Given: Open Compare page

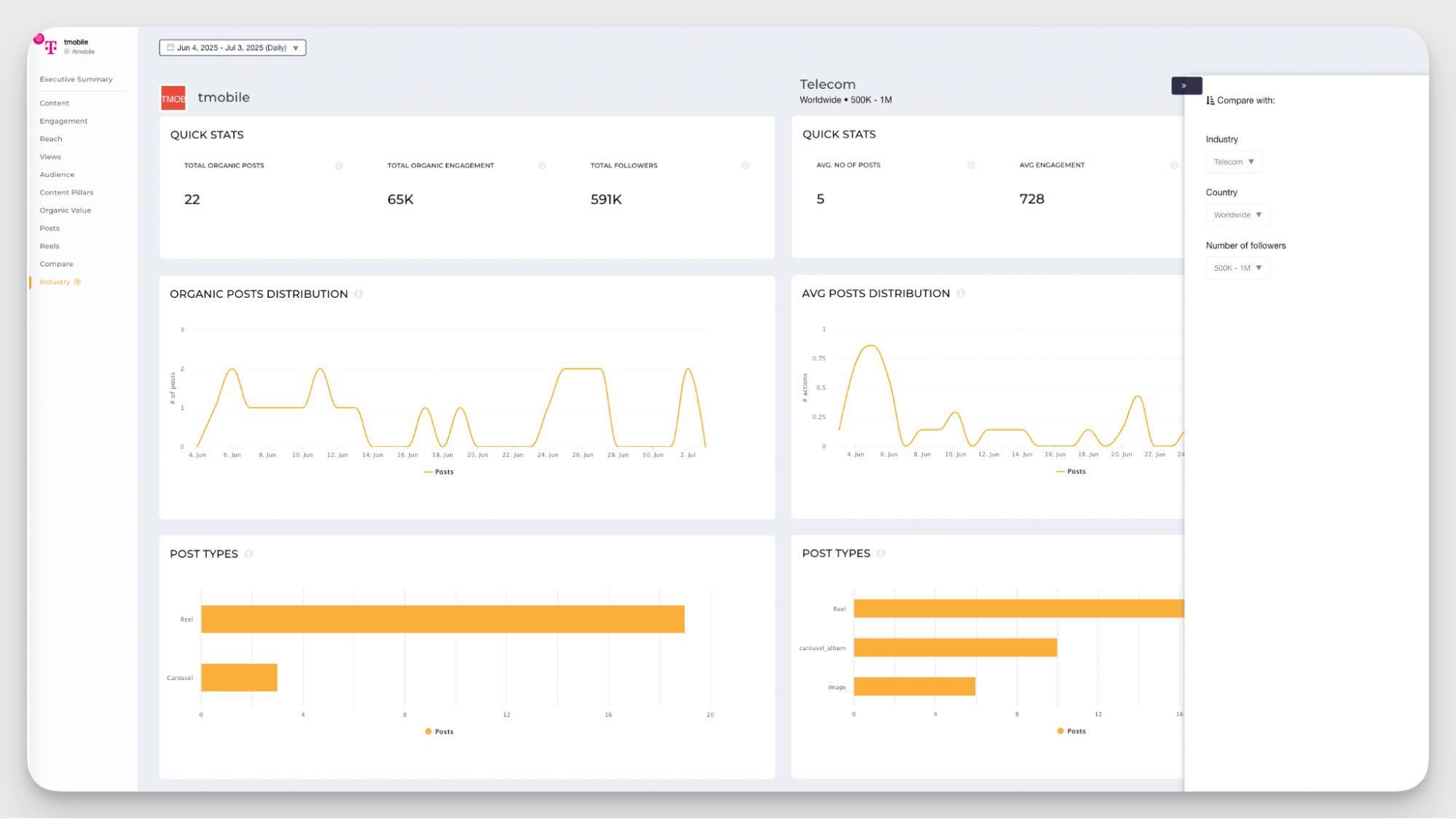Looking at the screenshot, I should point(56,264).
